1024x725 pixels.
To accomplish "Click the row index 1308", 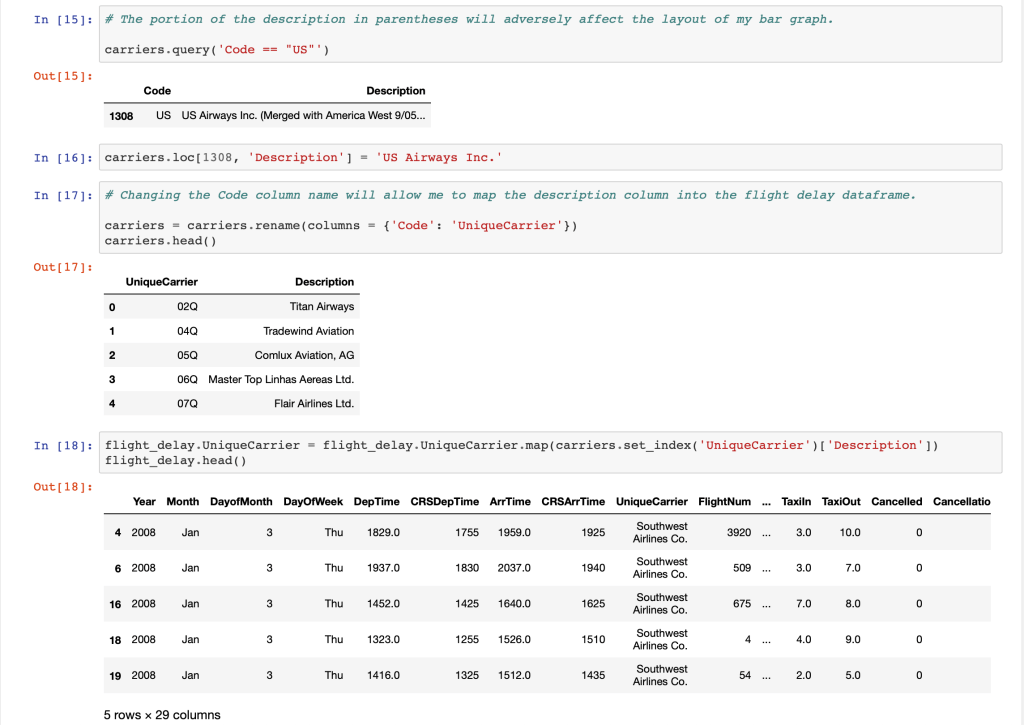I will pos(121,116).
